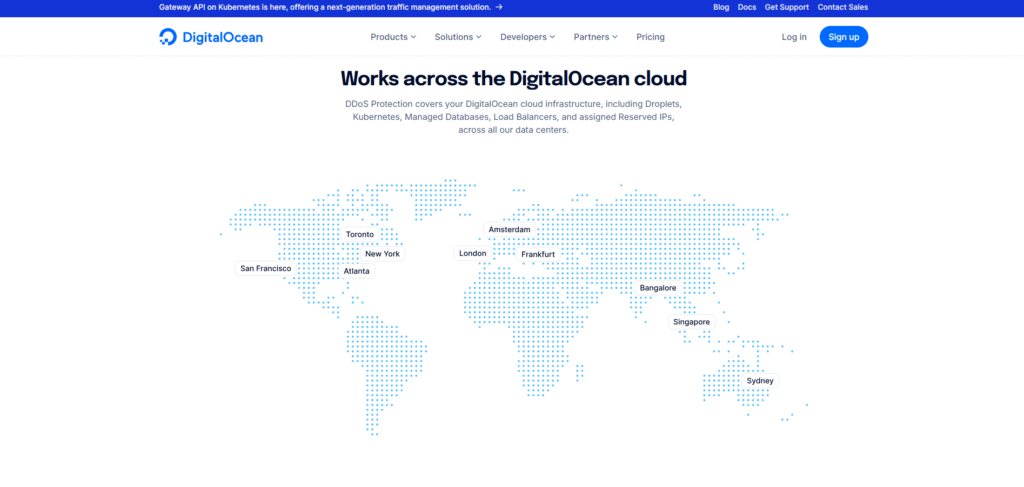This screenshot has height=487, width=1024.
Task: Select the Singapore map label
Action: (x=691, y=322)
